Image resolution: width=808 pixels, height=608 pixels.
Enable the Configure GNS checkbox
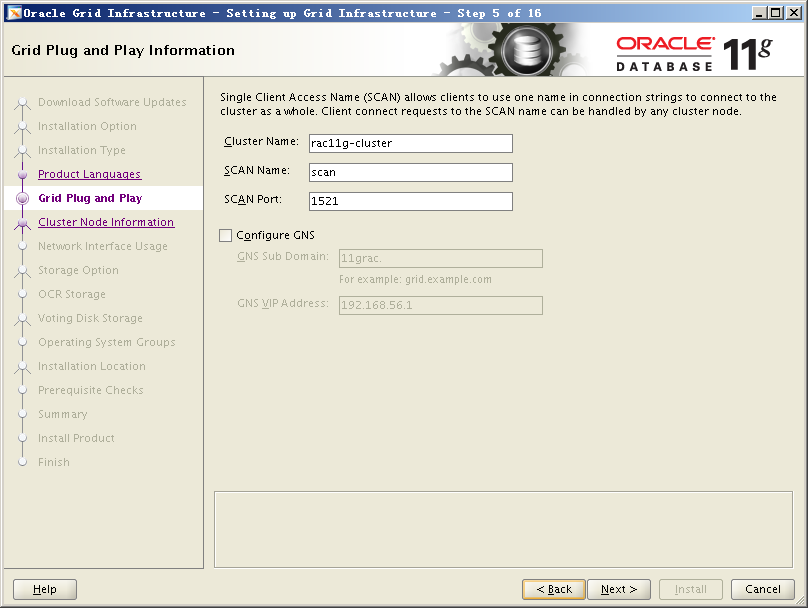tap(226, 236)
